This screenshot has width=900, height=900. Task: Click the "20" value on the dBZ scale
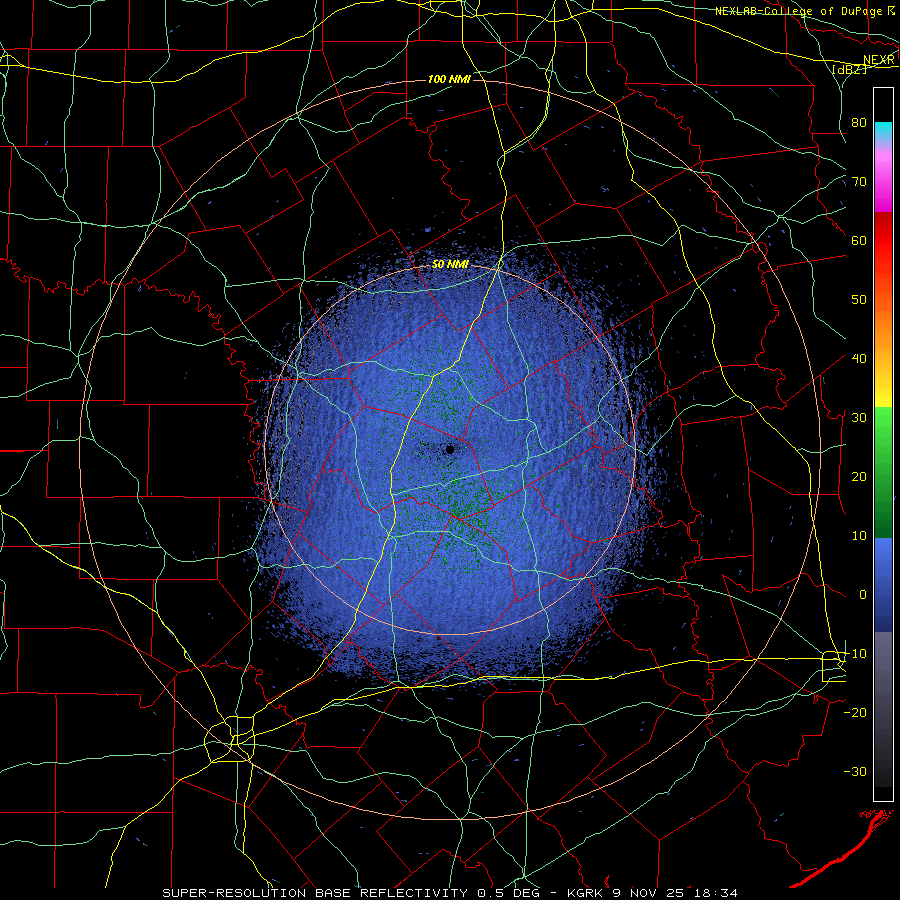point(859,476)
